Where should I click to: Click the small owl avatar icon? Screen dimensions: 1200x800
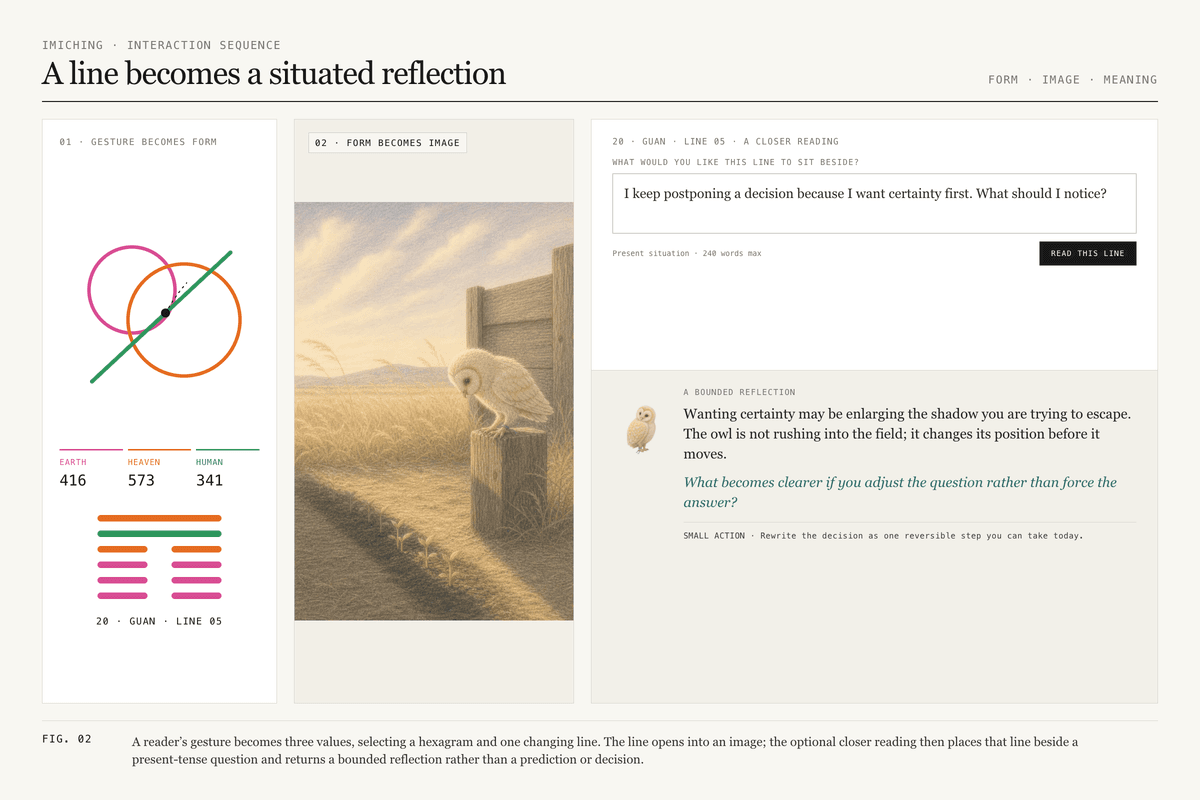[x=641, y=428]
